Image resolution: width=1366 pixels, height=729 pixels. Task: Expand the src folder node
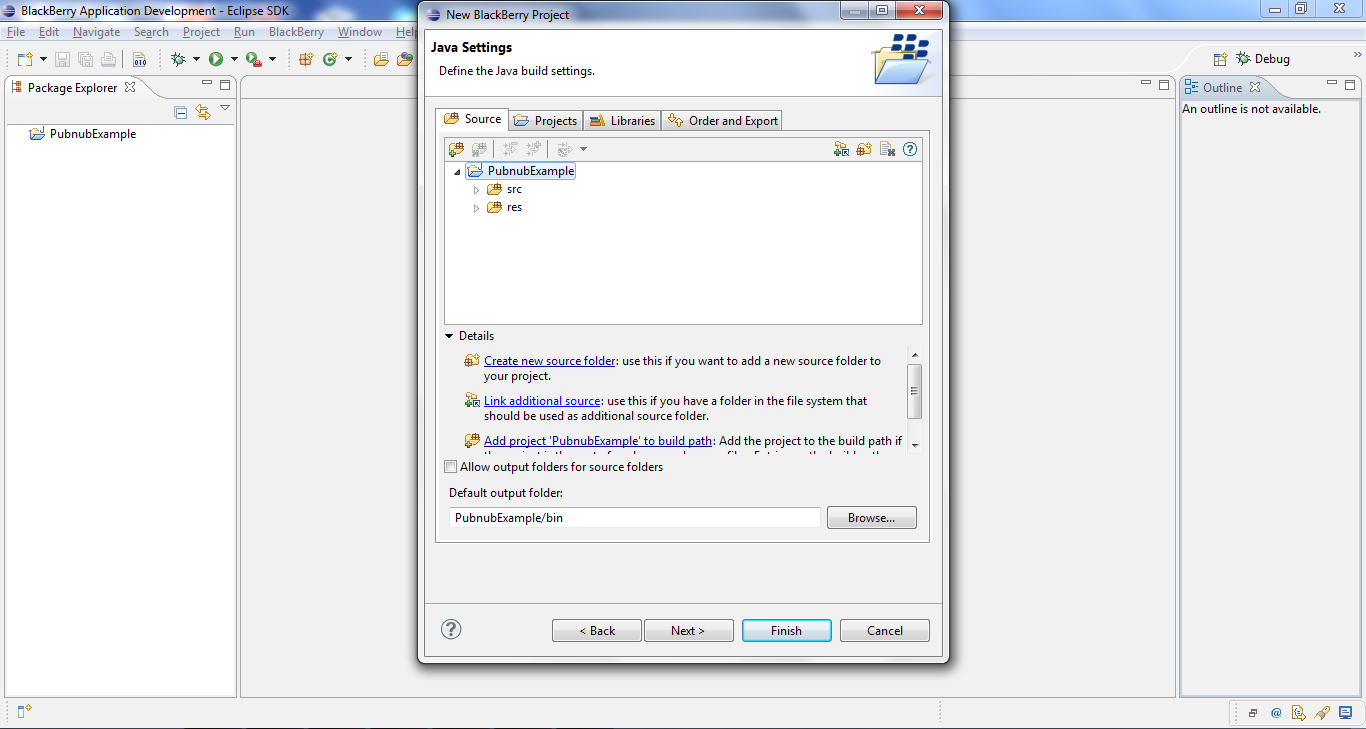pos(476,190)
